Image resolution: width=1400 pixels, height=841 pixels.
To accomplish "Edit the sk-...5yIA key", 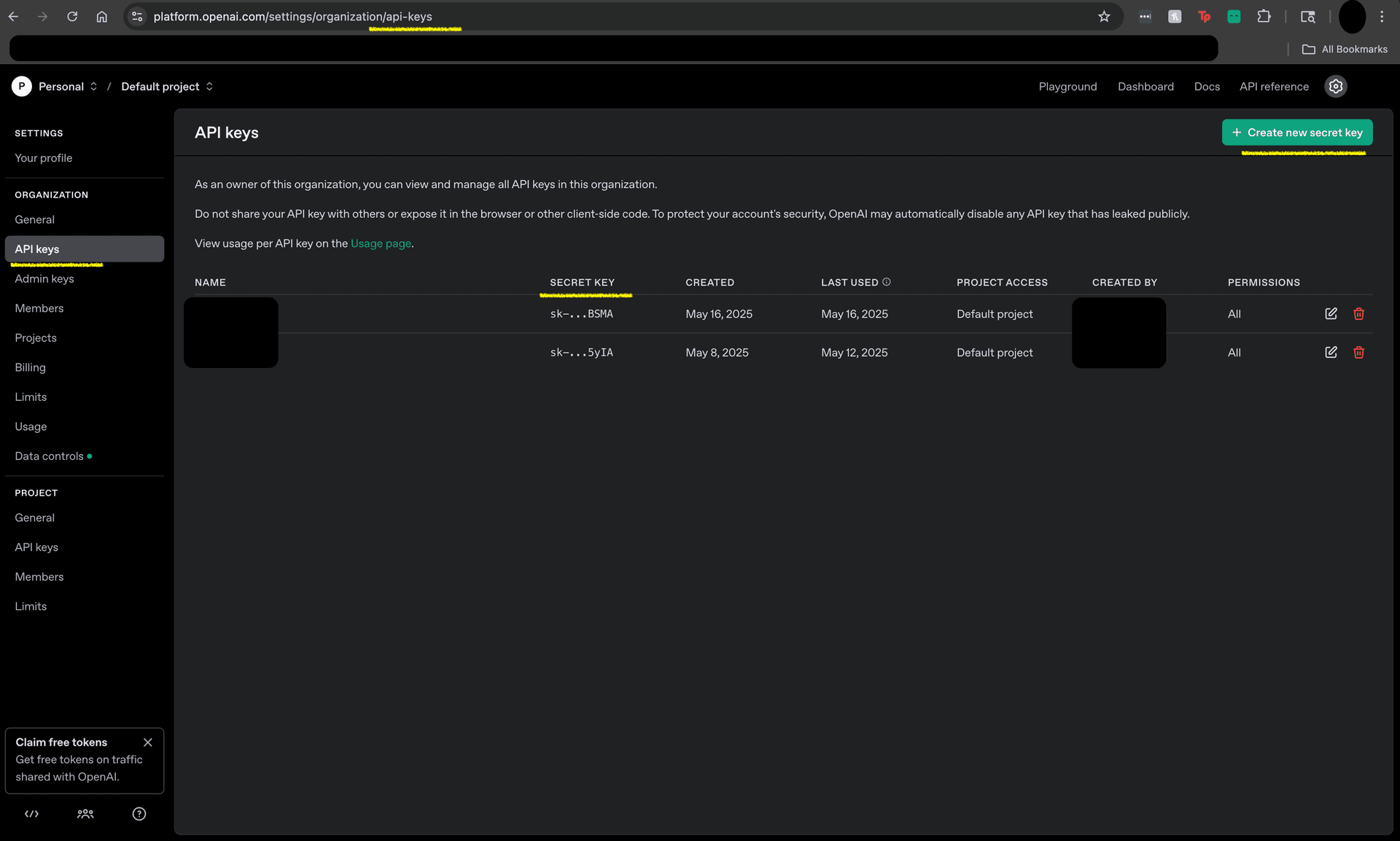I will (1331, 352).
